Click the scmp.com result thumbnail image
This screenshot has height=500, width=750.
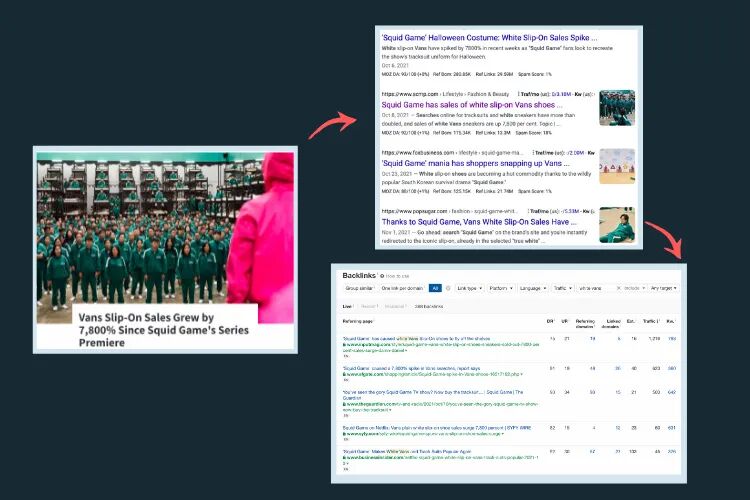click(x=617, y=108)
